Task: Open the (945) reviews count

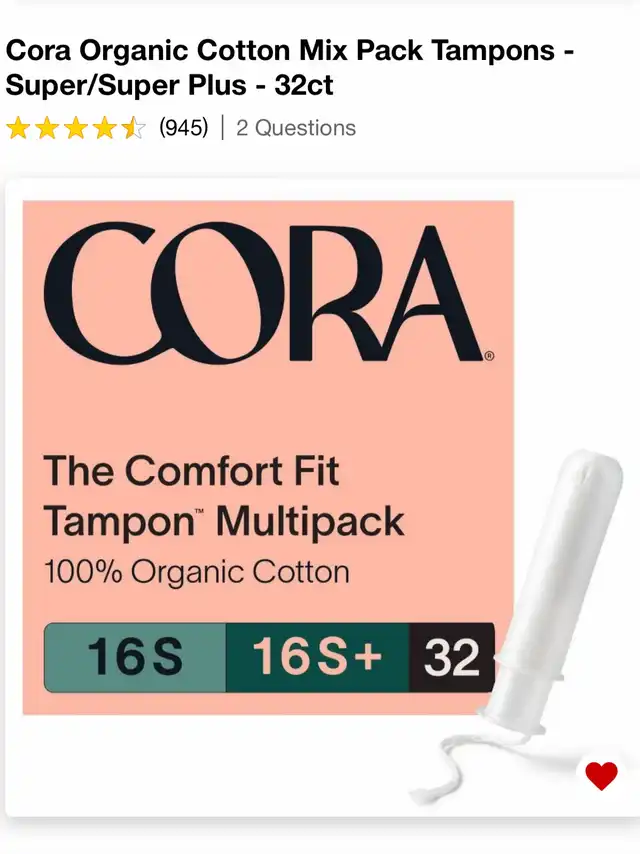Action: click(184, 128)
